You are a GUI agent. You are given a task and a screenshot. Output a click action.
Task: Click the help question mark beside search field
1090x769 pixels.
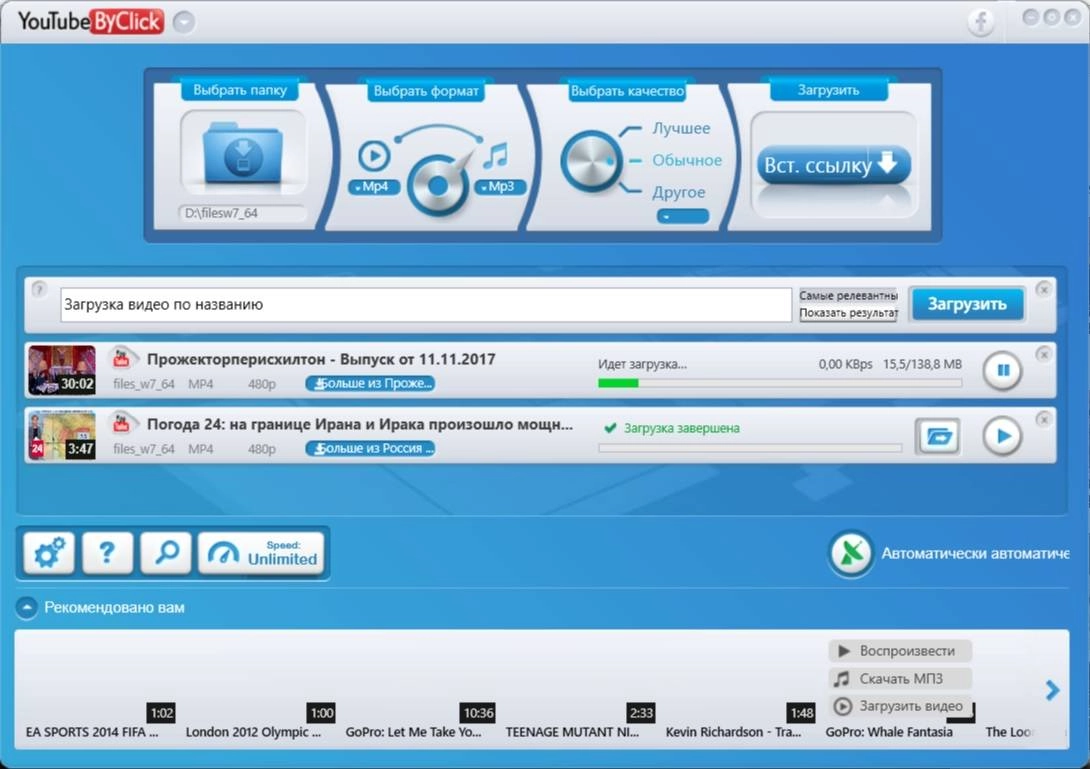(x=39, y=289)
